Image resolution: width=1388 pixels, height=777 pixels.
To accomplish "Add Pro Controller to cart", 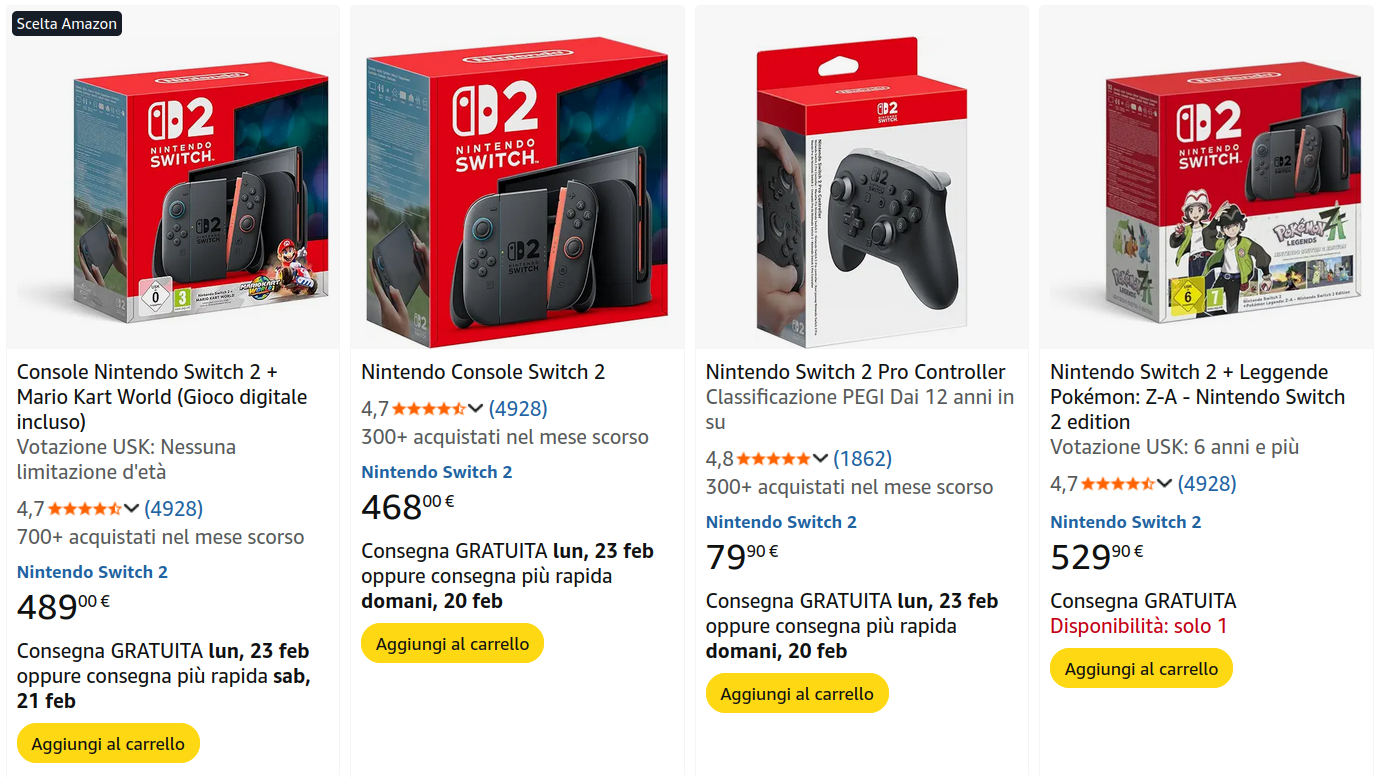I will tap(797, 694).
